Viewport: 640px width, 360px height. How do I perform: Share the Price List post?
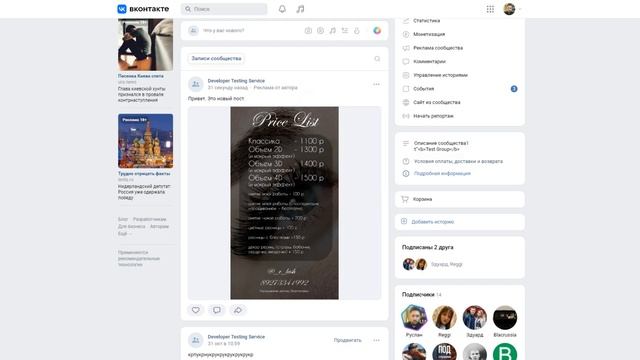click(x=238, y=310)
